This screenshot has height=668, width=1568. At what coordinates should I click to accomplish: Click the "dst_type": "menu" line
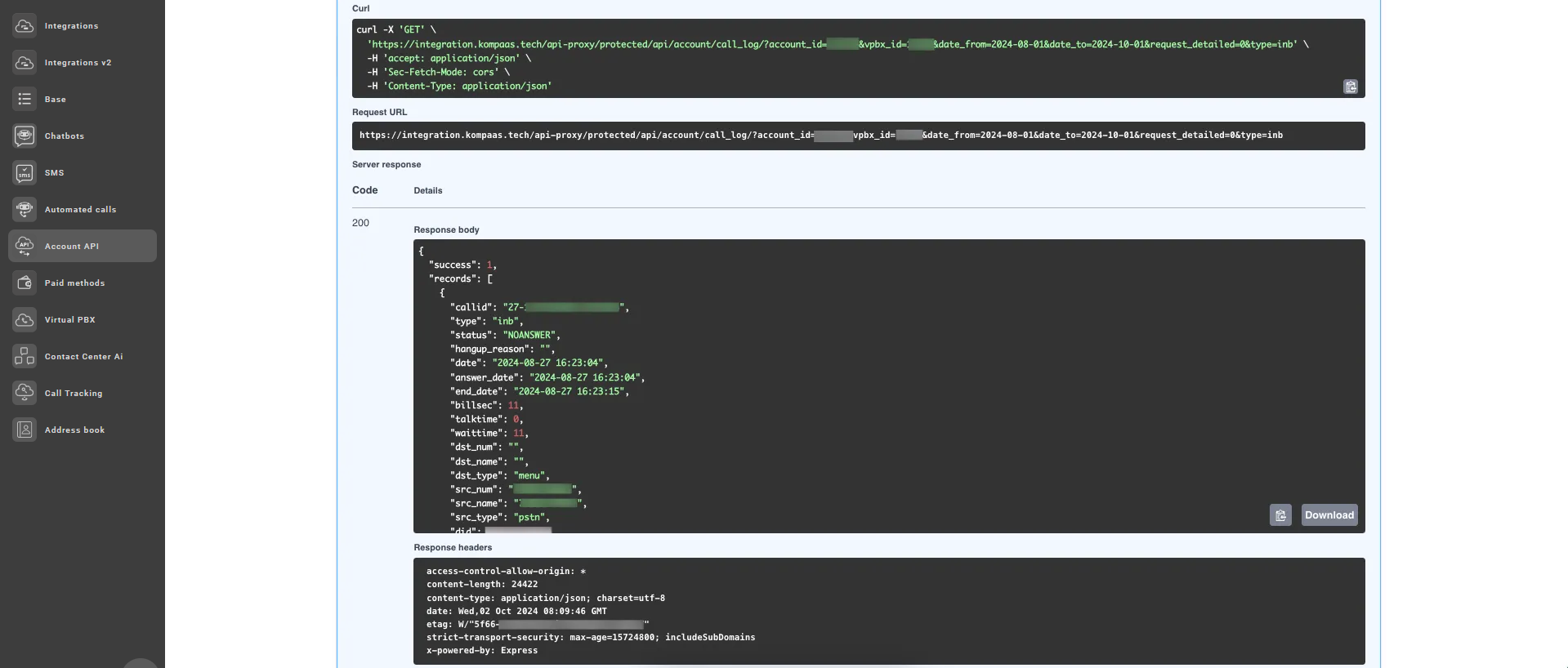[499, 475]
